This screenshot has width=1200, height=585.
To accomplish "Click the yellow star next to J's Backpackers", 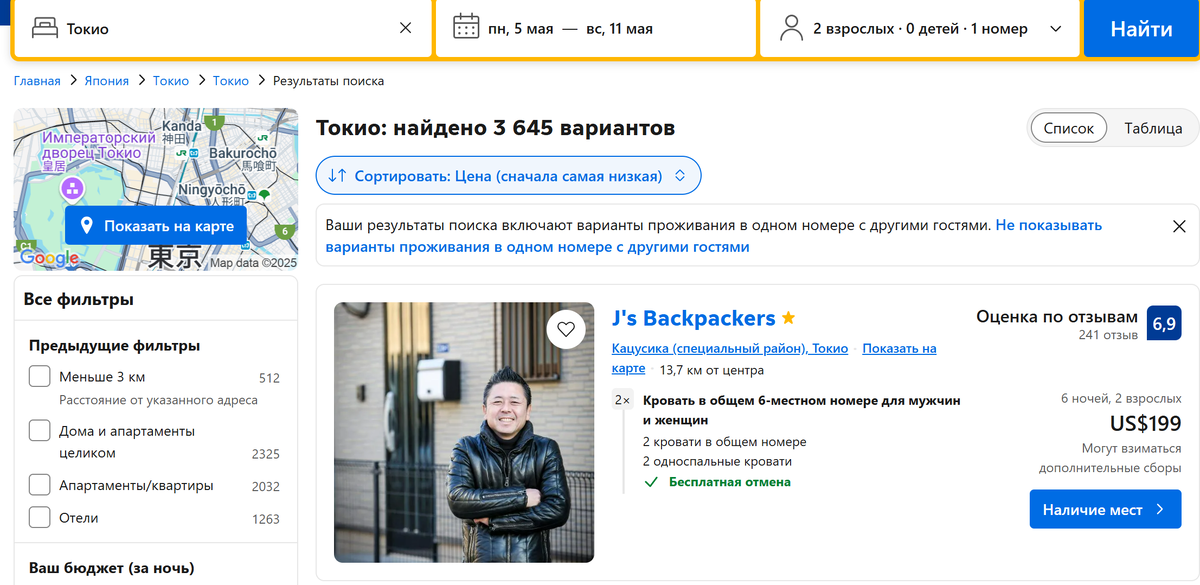I will coord(788,318).
